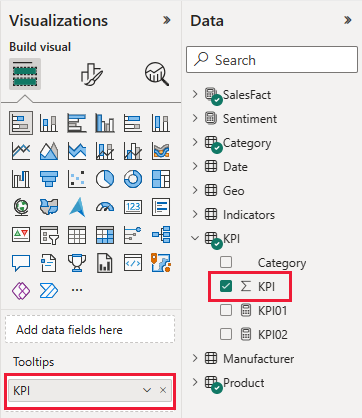The width and height of the screenshot is (362, 418).
Task: Expand the Date table
Action: (195, 166)
